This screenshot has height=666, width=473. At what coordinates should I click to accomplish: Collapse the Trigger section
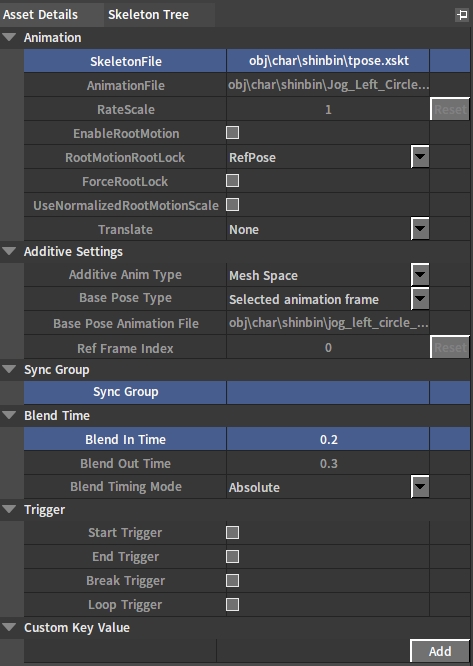point(9,509)
